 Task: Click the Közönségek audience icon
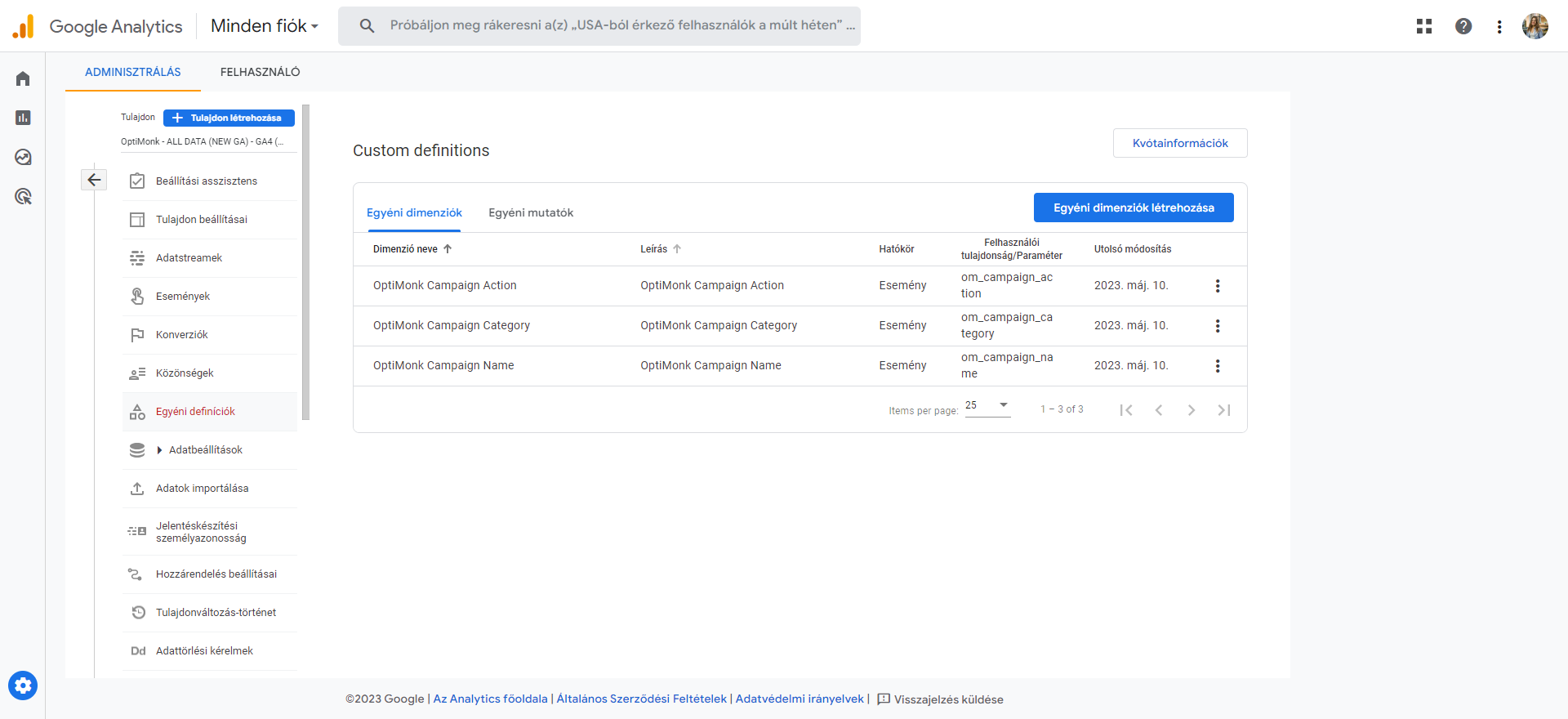[137, 373]
